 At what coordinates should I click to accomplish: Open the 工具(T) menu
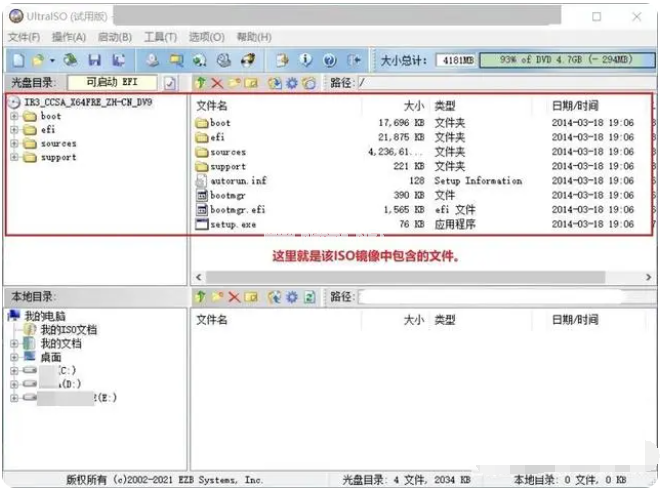[x=160, y=37]
